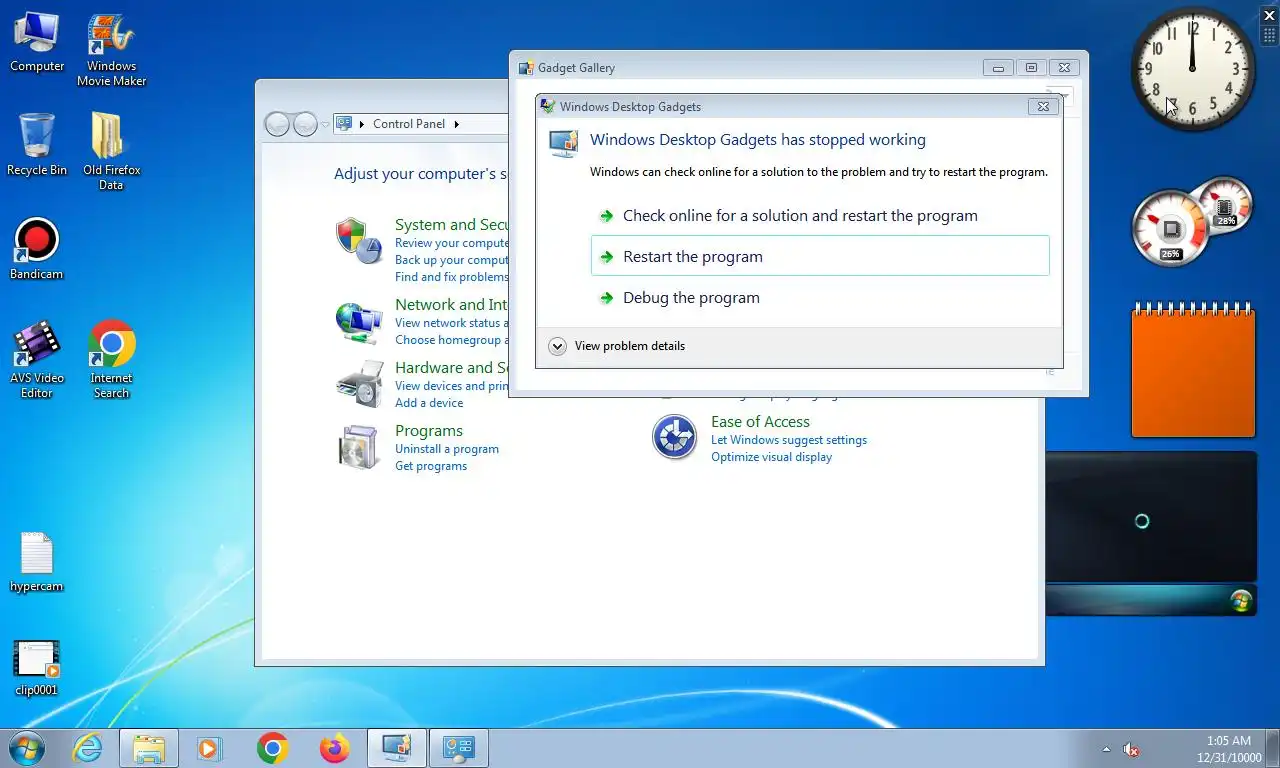Click the Windows Start orb
This screenshot has height=768, width=1280.
click(x=26, y=748)
